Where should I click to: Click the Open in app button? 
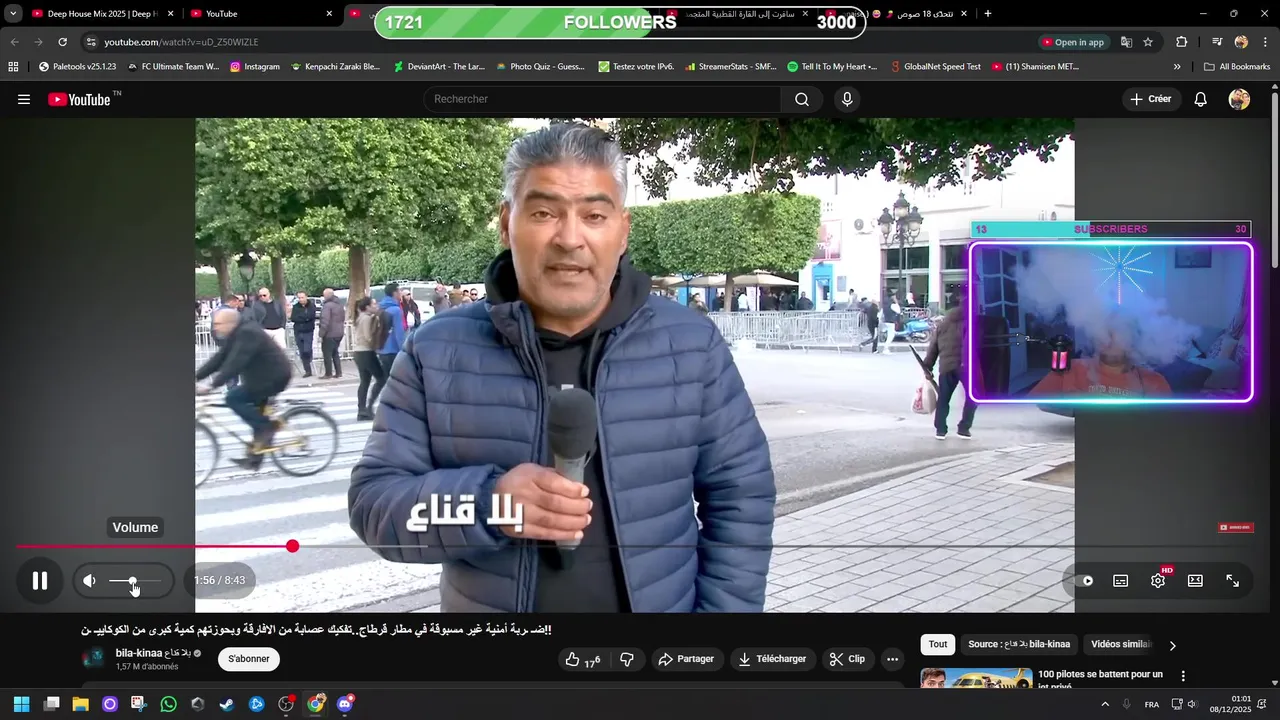click(x=1073, y=42)
